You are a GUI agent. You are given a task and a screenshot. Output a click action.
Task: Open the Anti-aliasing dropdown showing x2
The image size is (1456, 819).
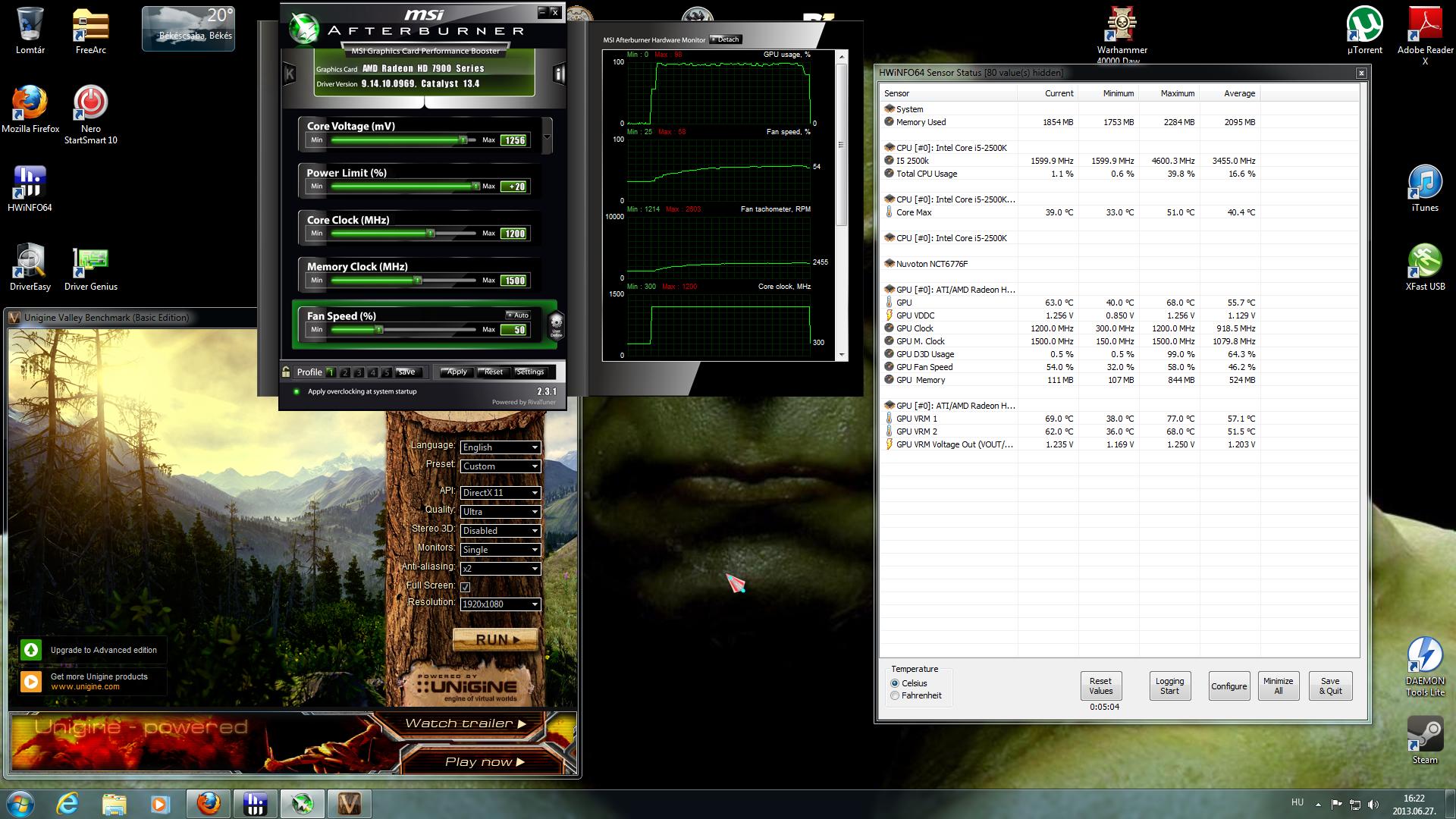click(x=500, y=569)
